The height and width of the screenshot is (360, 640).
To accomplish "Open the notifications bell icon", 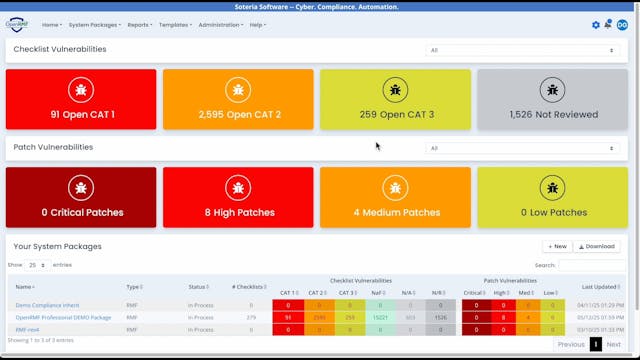I will pos(608,24).
